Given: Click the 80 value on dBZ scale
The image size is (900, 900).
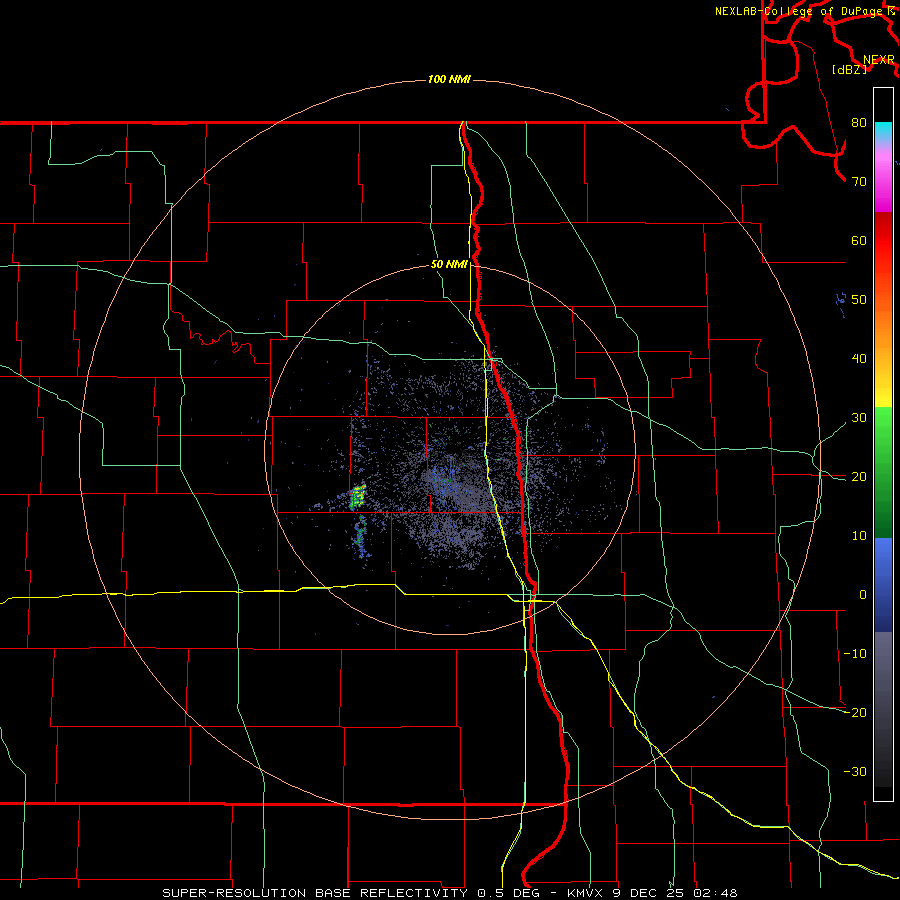Looking at the screenshot, I should [859, 122].
